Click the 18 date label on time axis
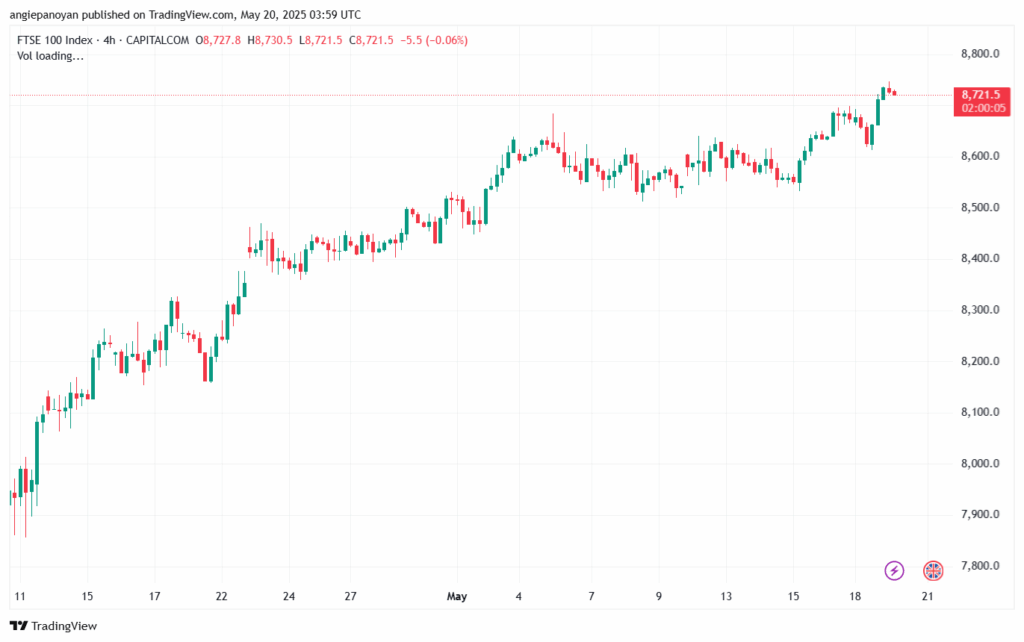Screen dimensions: 1024x642 pos(856,596)
